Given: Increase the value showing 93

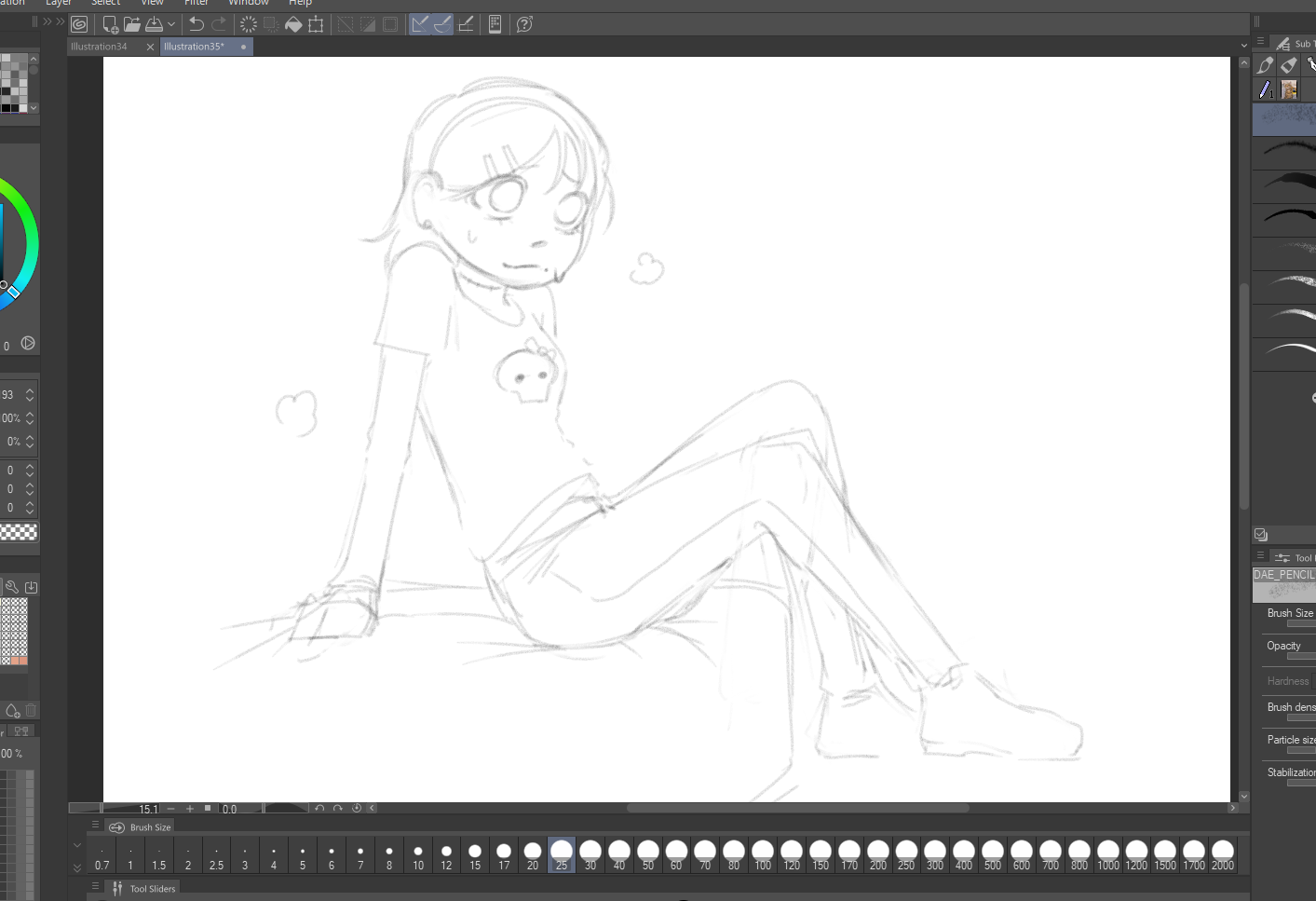Looking at the screenshot, I should tap(30, 390).
